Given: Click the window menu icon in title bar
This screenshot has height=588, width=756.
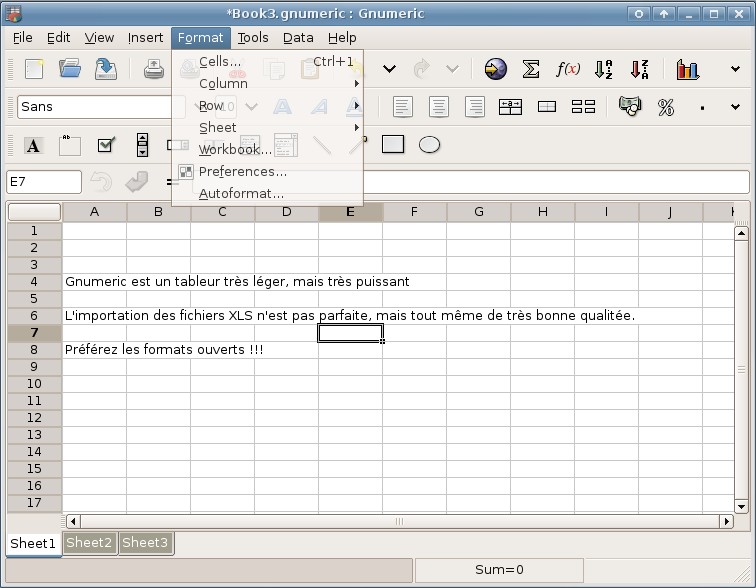Looking at the screenshot, I should coord(13,13).
